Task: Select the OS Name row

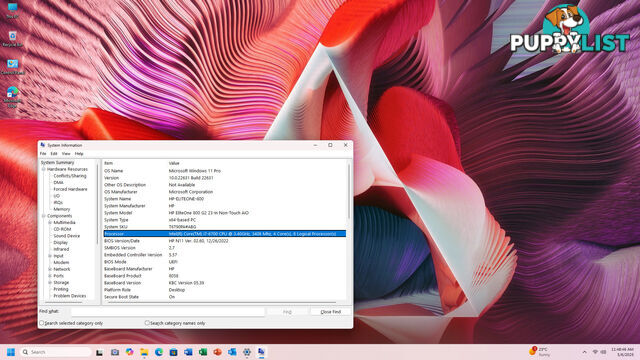Action: tap(224, 171)
